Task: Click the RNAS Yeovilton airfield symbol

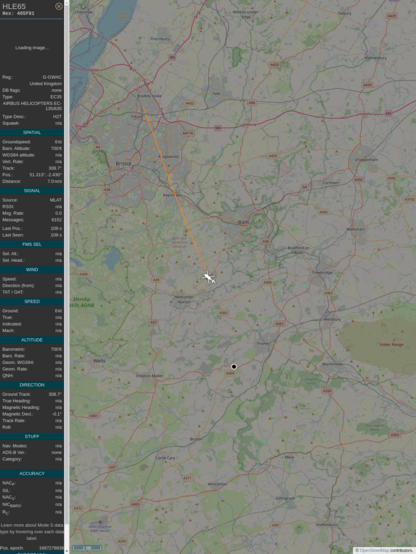Action: tap(100, 522)
